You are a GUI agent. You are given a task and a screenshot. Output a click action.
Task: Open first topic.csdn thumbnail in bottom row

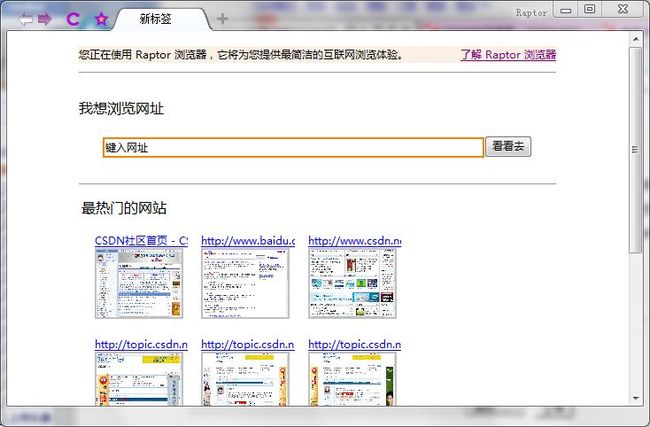point(139,379)
